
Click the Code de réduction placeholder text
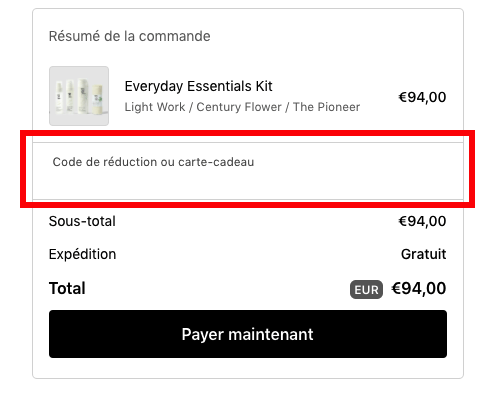(153, 162)
